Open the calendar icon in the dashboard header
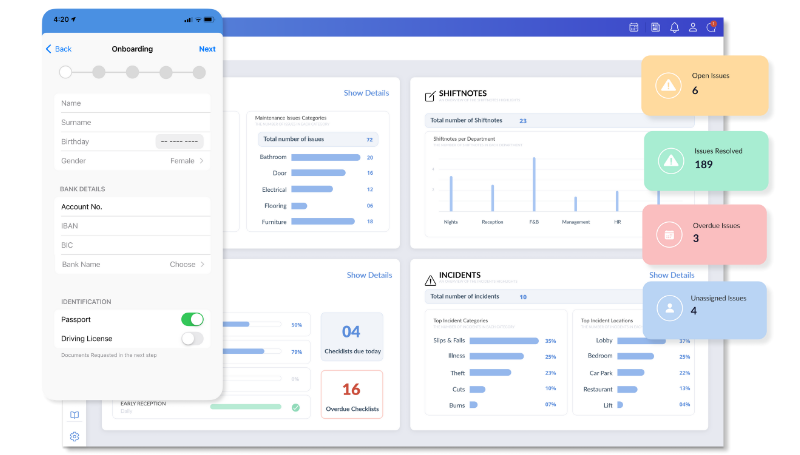The image size is (800, 455). click(634, 28)
